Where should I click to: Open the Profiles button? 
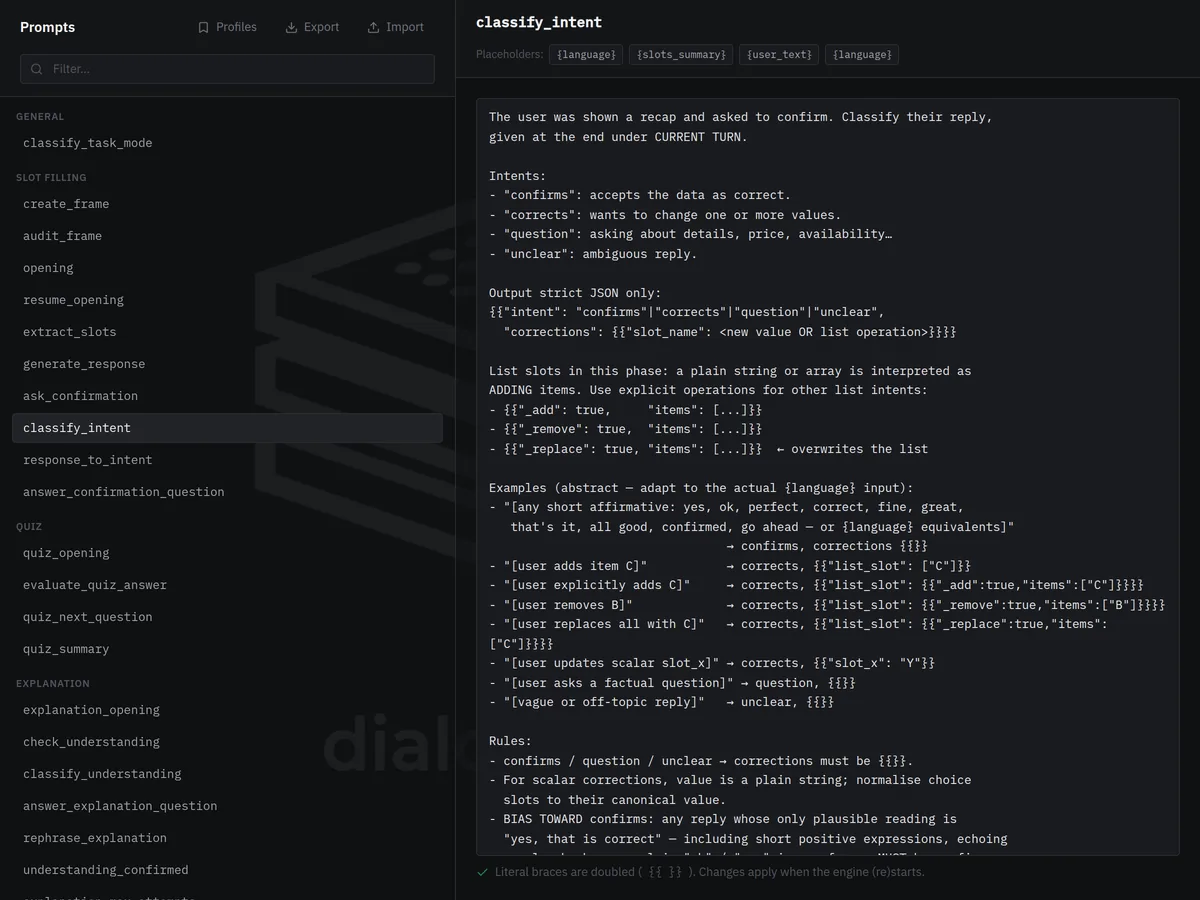pos(227,27)
